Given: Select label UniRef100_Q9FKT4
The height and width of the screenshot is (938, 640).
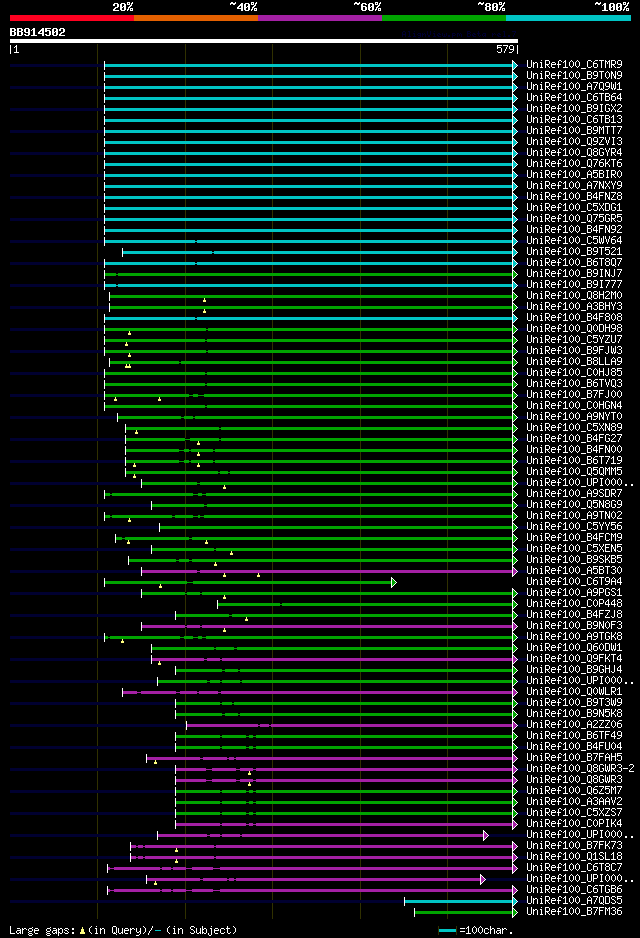Looking at the screenshot, I should coord(574,658).
